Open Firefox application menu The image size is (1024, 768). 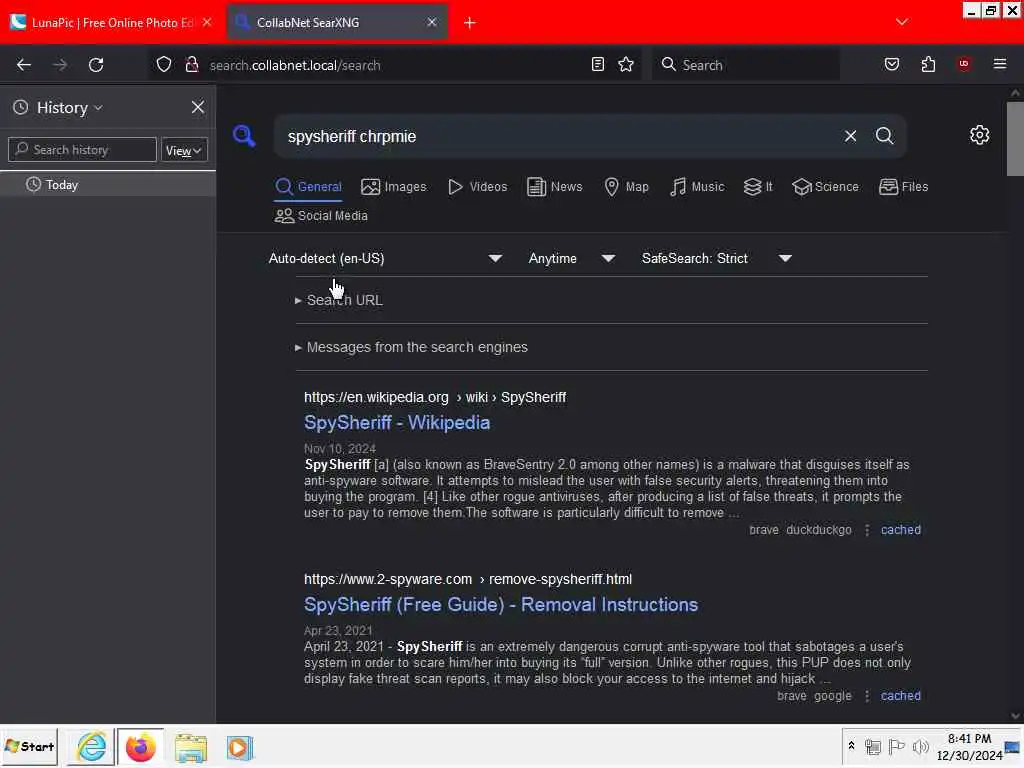point(1000,64)
